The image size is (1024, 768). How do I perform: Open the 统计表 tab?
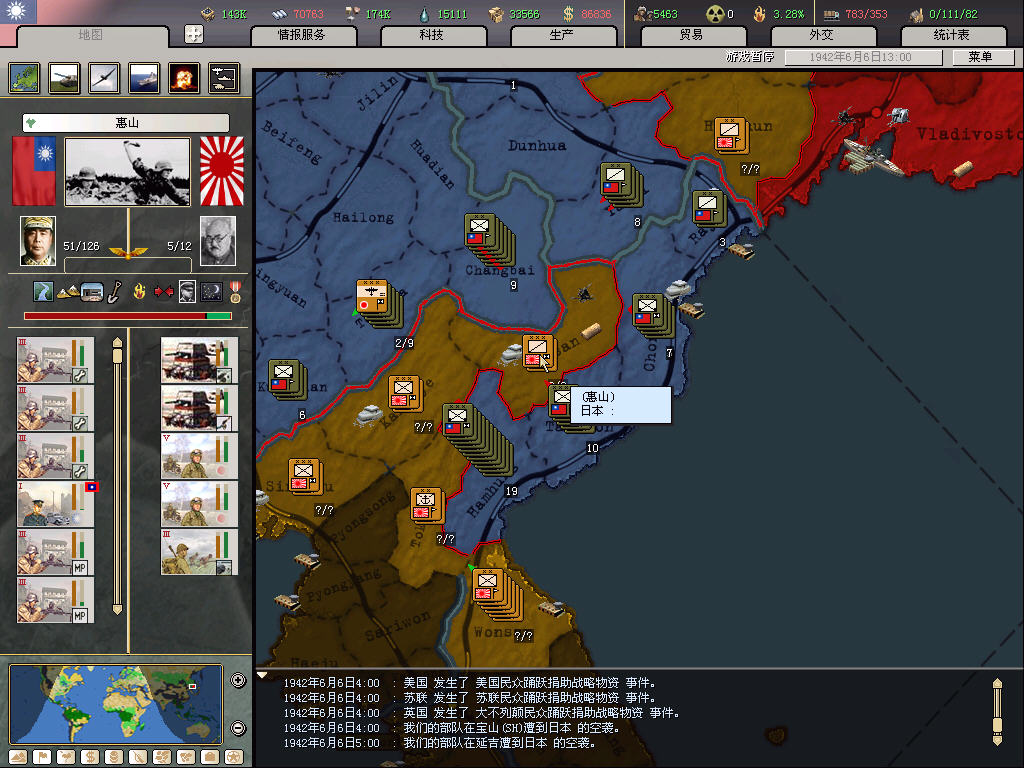[952, 35]
